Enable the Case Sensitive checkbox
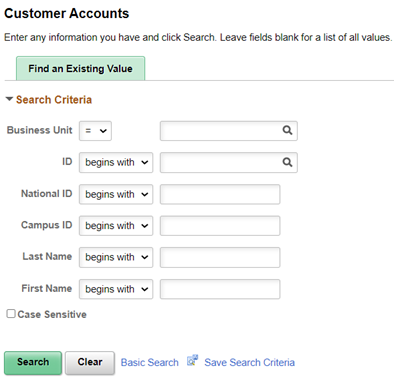The image size is (394, 380). pyautogui.click(x=11, y=314)
